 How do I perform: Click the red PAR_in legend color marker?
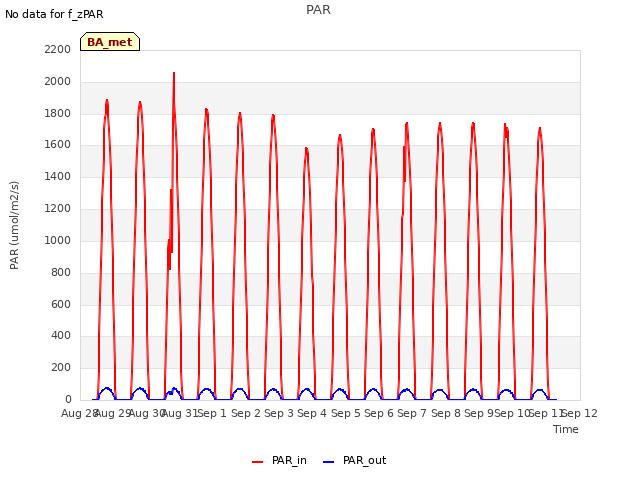point(257,462)
